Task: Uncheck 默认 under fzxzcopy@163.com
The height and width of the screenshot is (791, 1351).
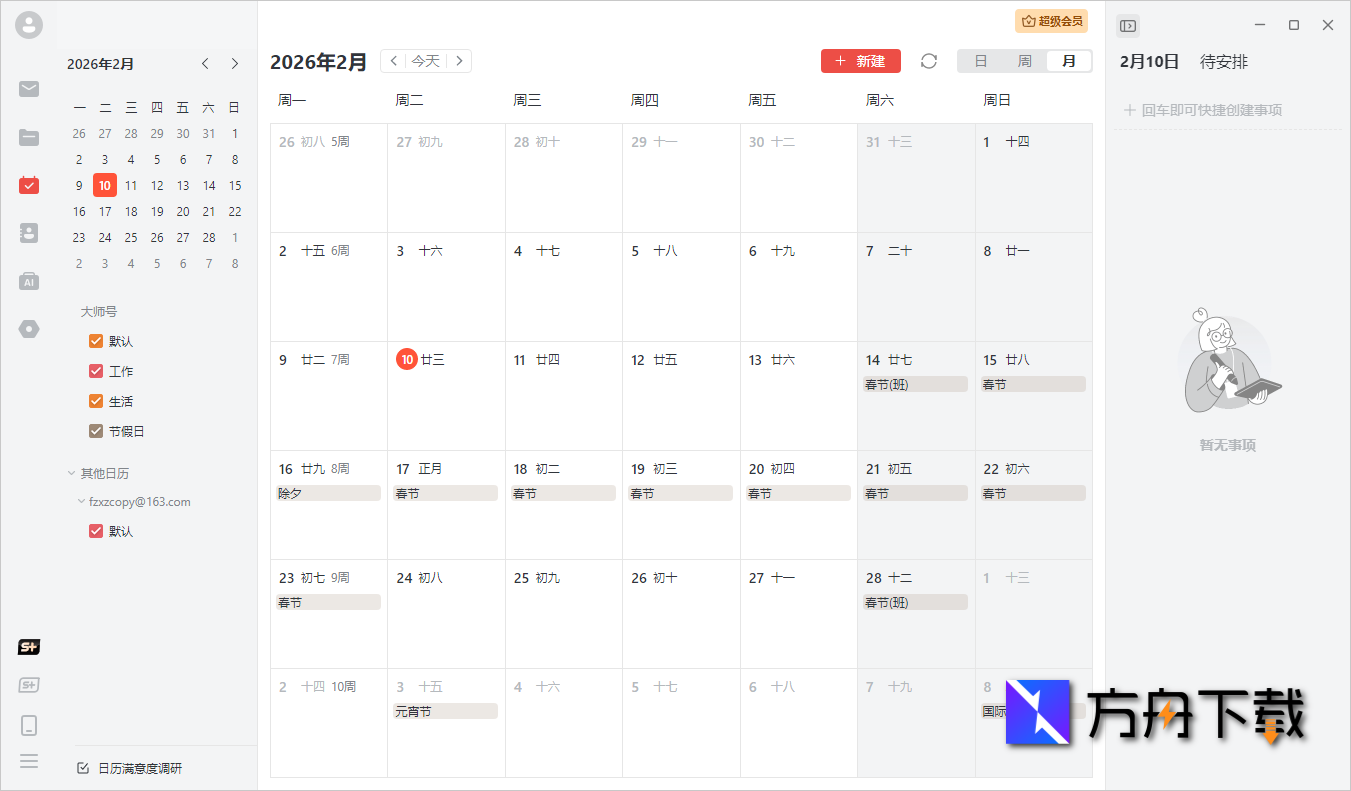Action: 95,531
